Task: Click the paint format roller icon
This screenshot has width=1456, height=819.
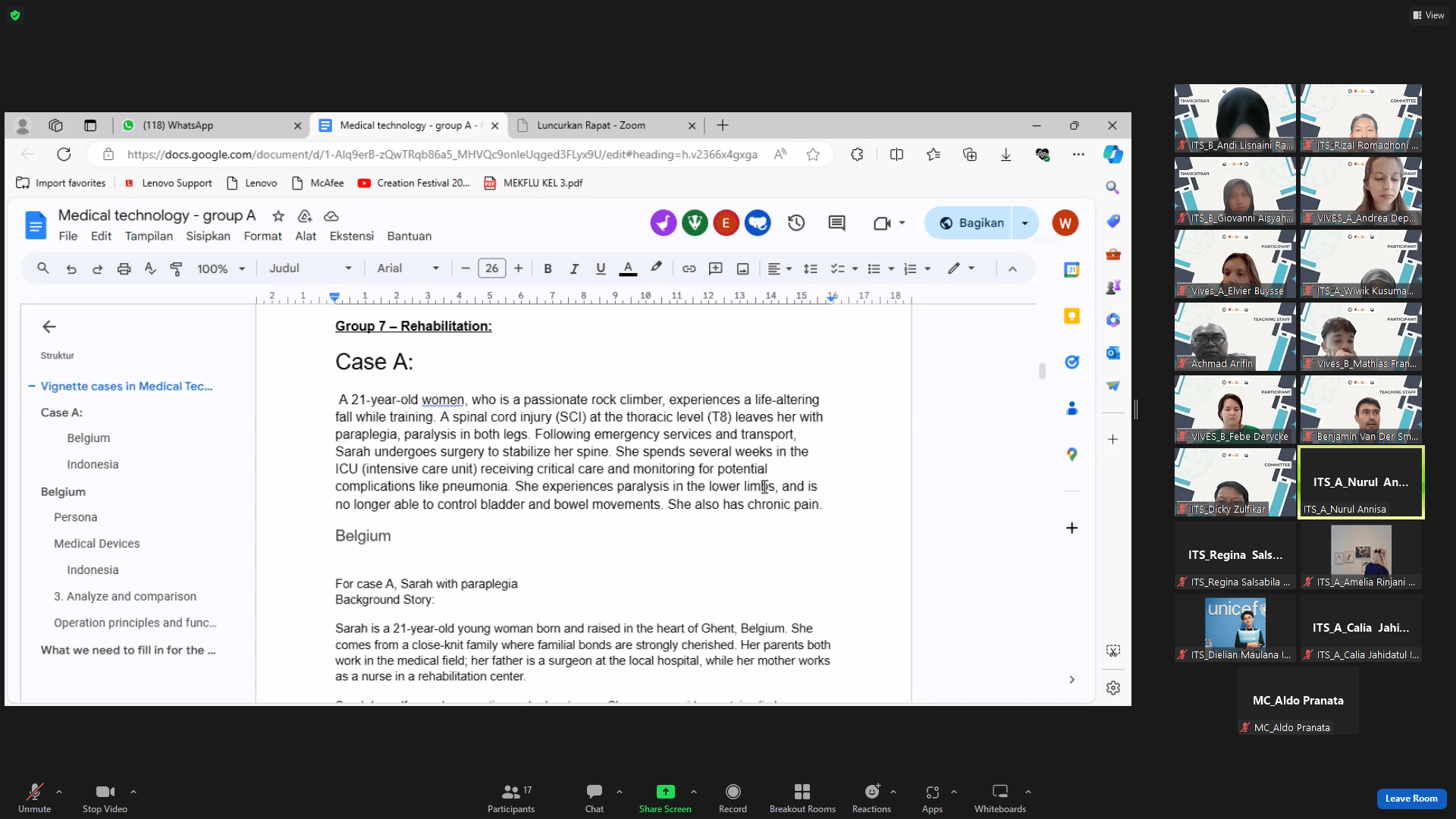Action: pos(176,268)
